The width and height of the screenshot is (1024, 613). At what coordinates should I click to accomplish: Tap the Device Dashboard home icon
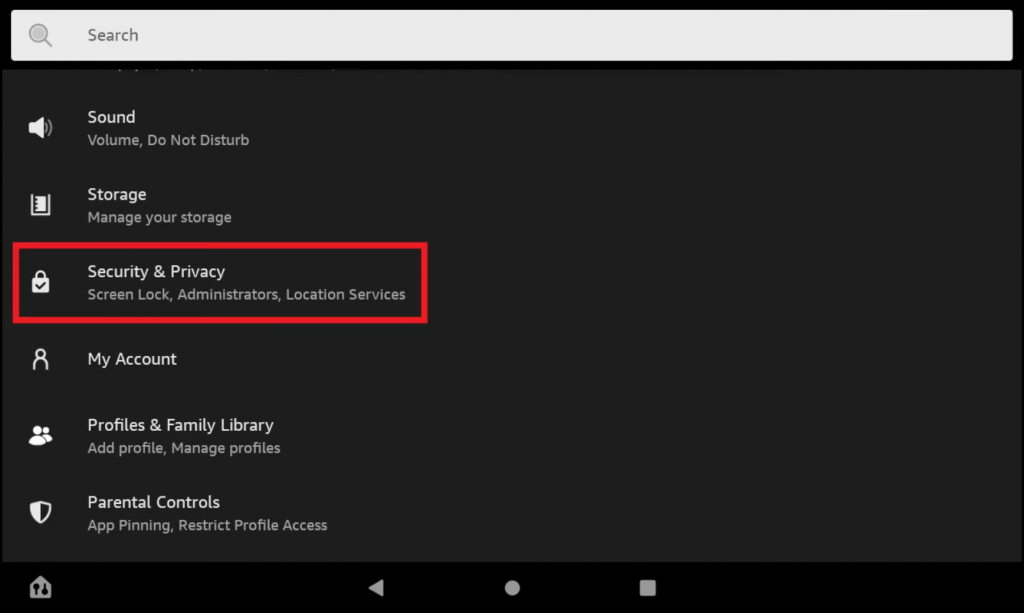click(40, 588)
